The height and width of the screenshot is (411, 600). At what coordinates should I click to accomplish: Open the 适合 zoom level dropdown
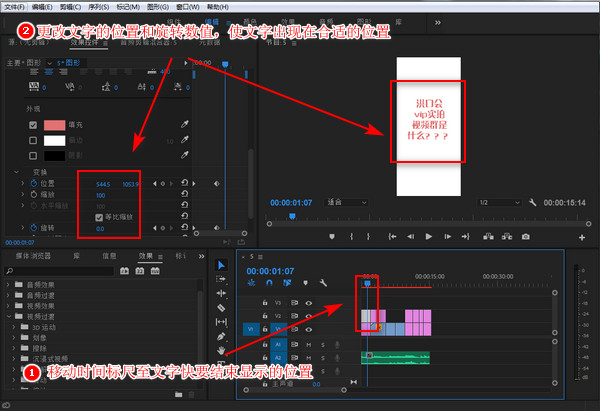pos(347,202)
